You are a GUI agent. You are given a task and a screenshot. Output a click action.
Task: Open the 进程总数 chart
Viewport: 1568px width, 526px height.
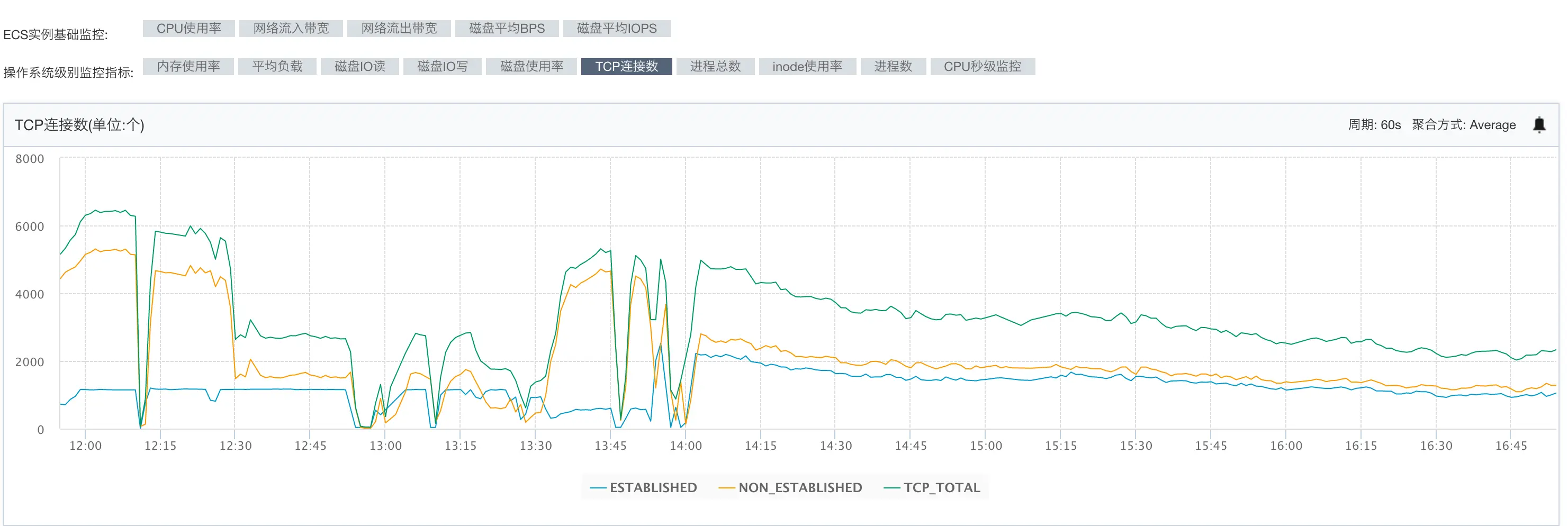715,66
